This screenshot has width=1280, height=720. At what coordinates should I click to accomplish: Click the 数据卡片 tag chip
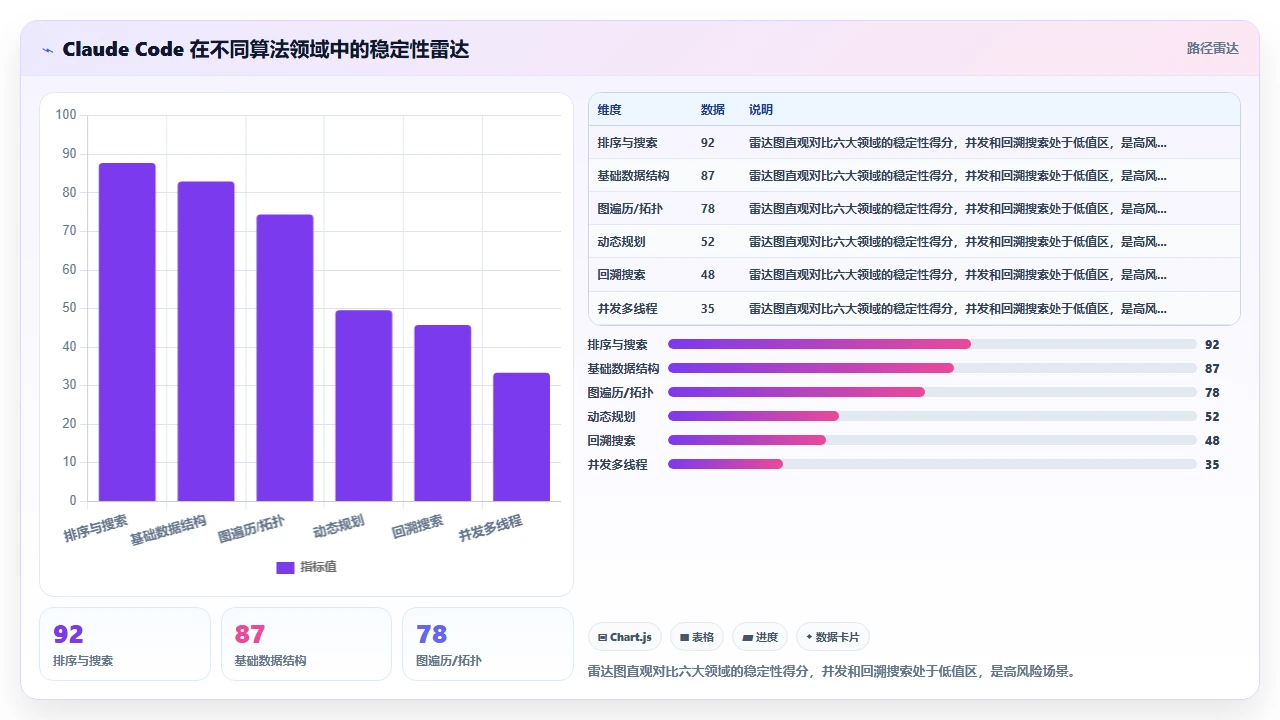[x=833, y=637]
